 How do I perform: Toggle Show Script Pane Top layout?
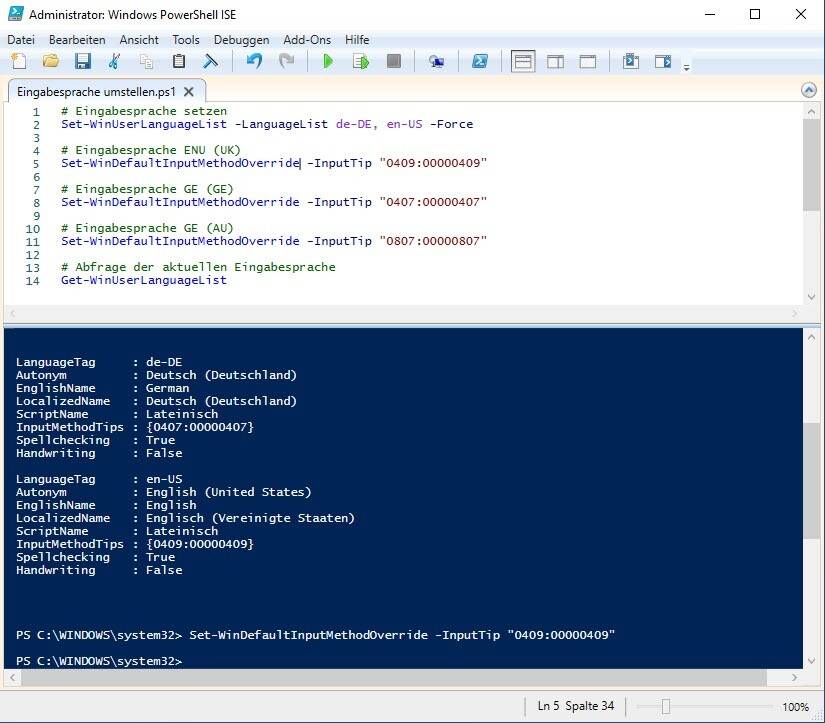pyautogui.click(x=523, y=62)
